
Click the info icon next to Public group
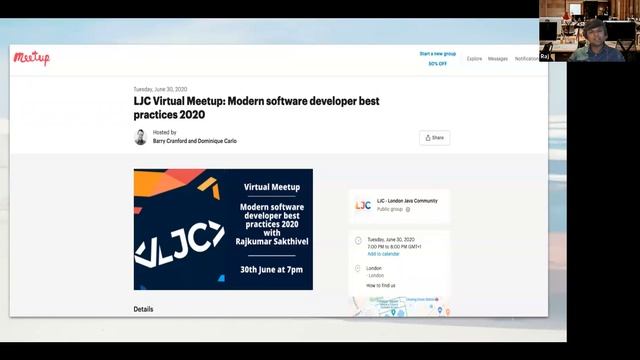tap(407, 209)
